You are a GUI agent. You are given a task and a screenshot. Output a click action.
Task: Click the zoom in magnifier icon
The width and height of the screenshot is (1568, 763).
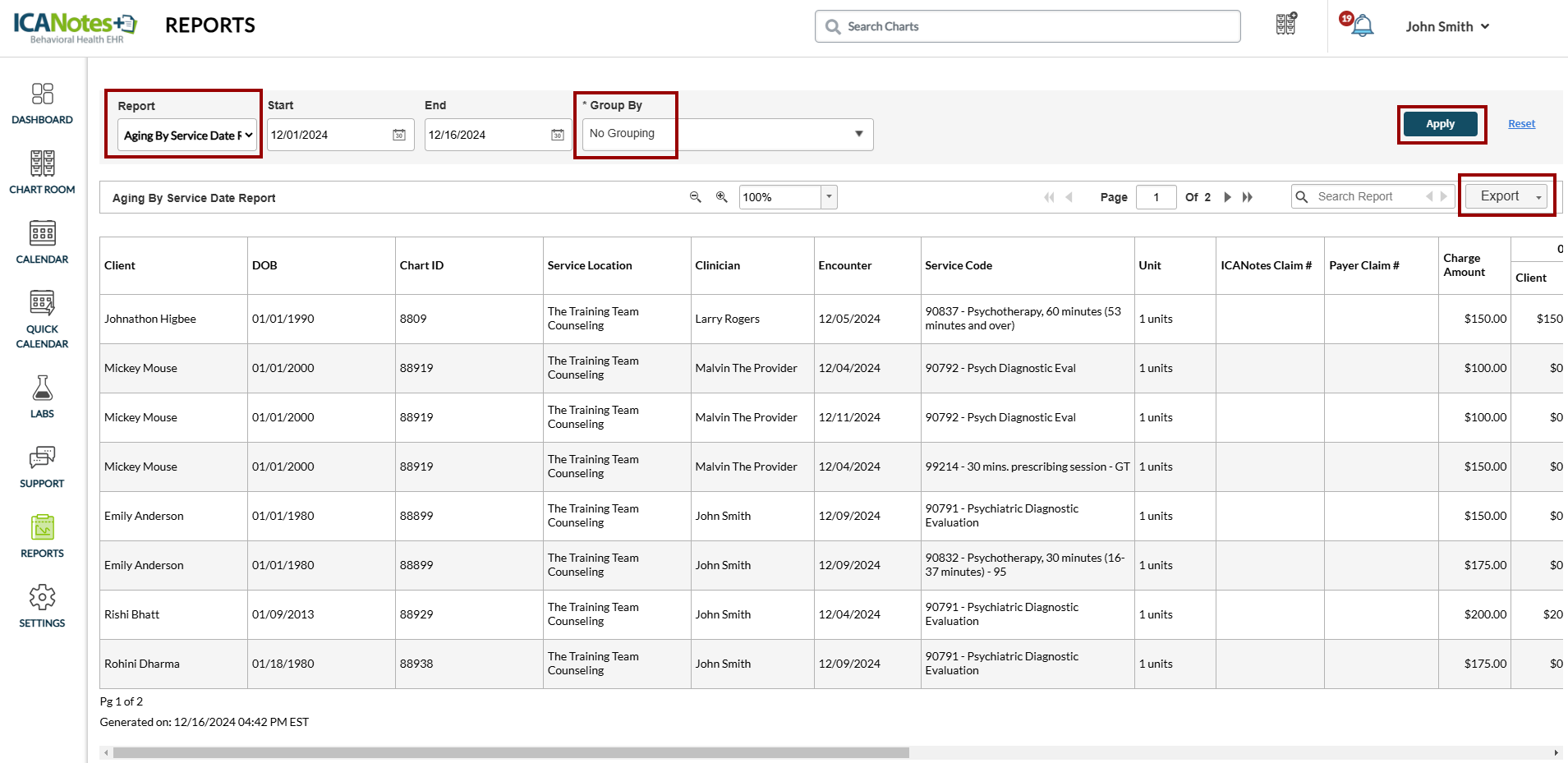(x=721, y=197)
